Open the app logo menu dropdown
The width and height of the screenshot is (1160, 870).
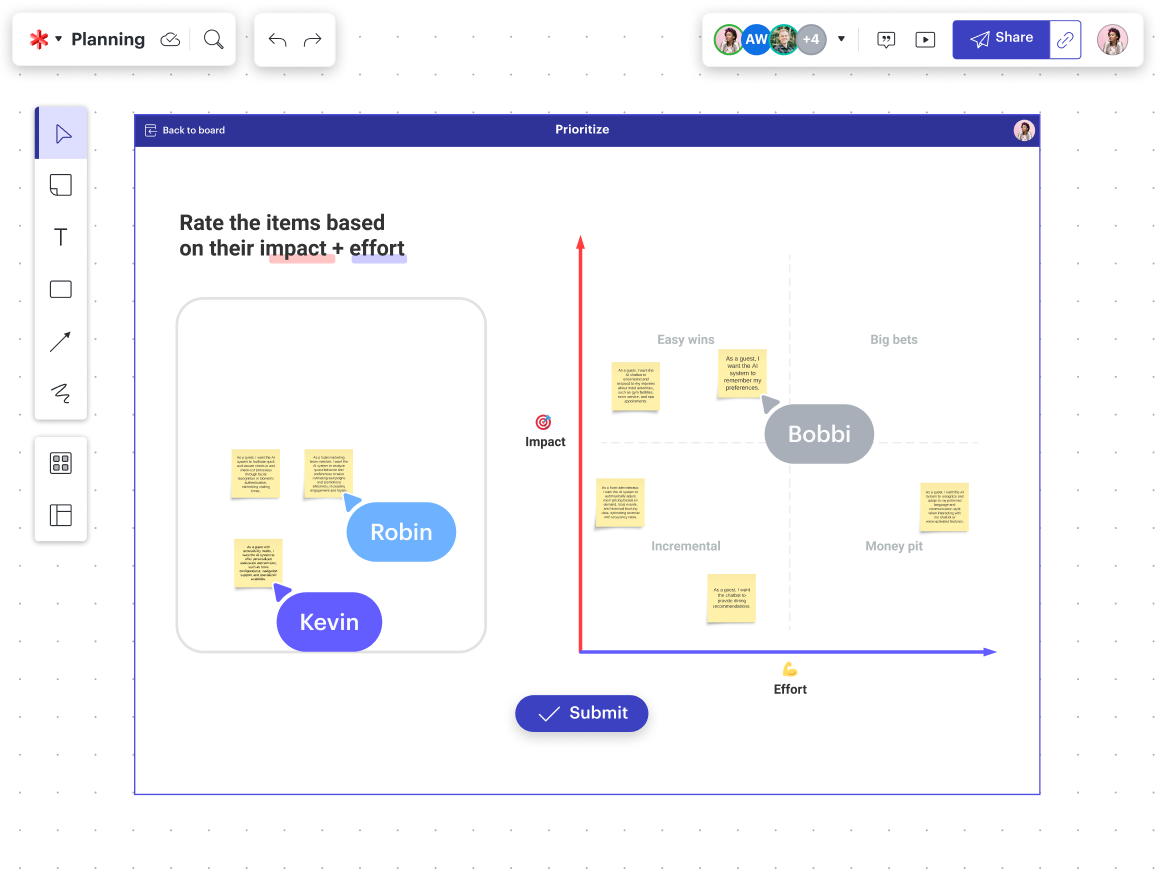(x=45, y=40)
